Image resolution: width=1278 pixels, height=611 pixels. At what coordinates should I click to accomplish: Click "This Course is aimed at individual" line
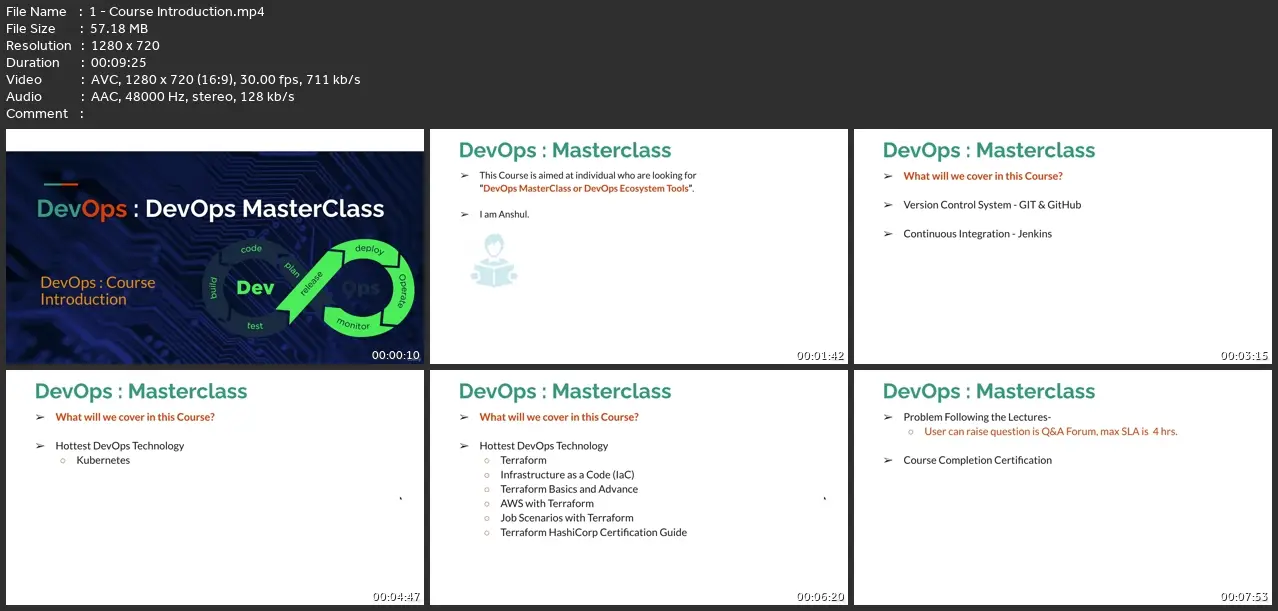point(588,175)
